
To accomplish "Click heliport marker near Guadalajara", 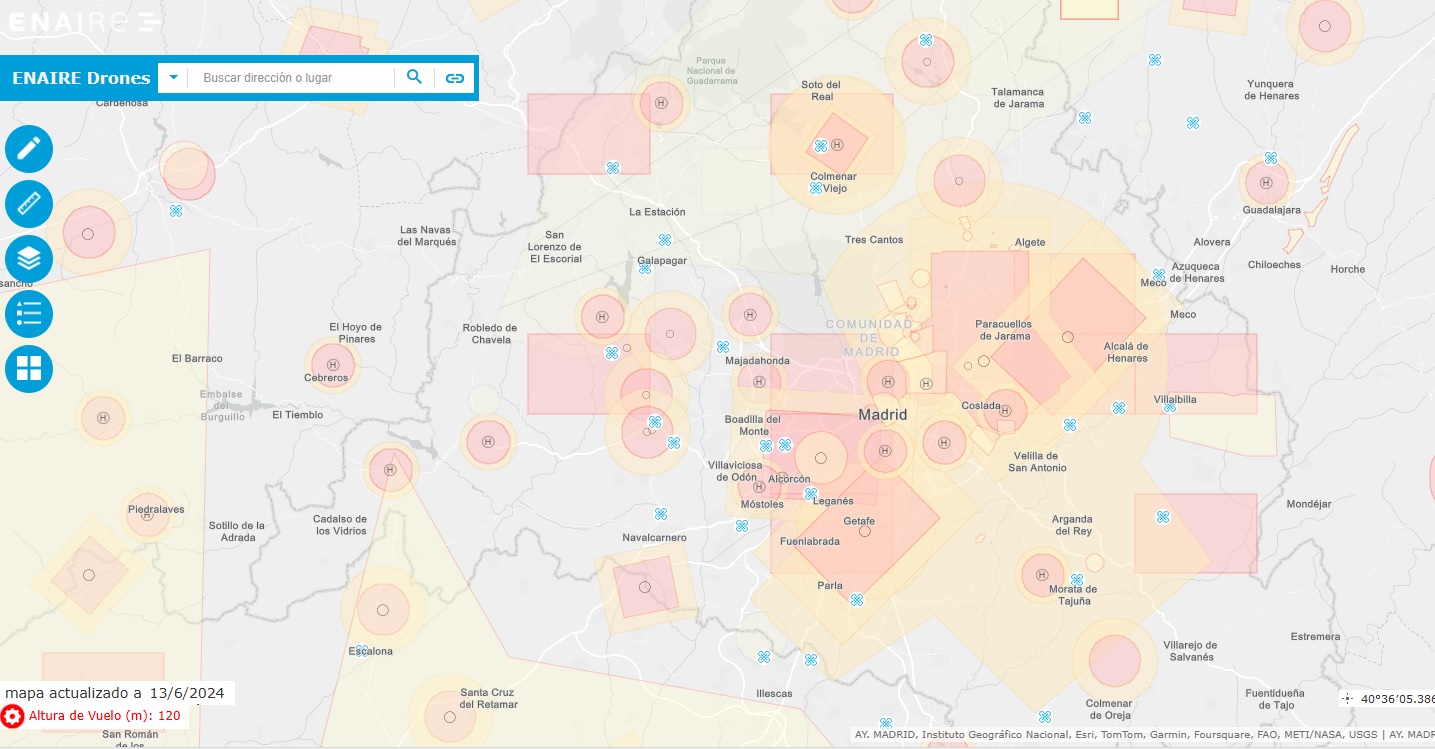I will coord(1266,183).
